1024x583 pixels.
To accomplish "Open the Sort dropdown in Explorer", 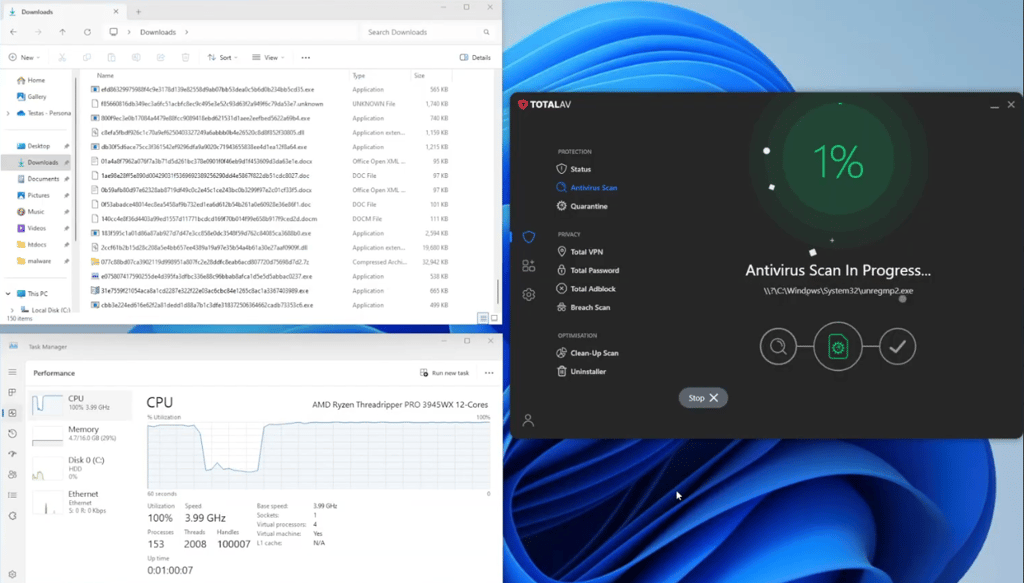I will (x=223, y=57).
